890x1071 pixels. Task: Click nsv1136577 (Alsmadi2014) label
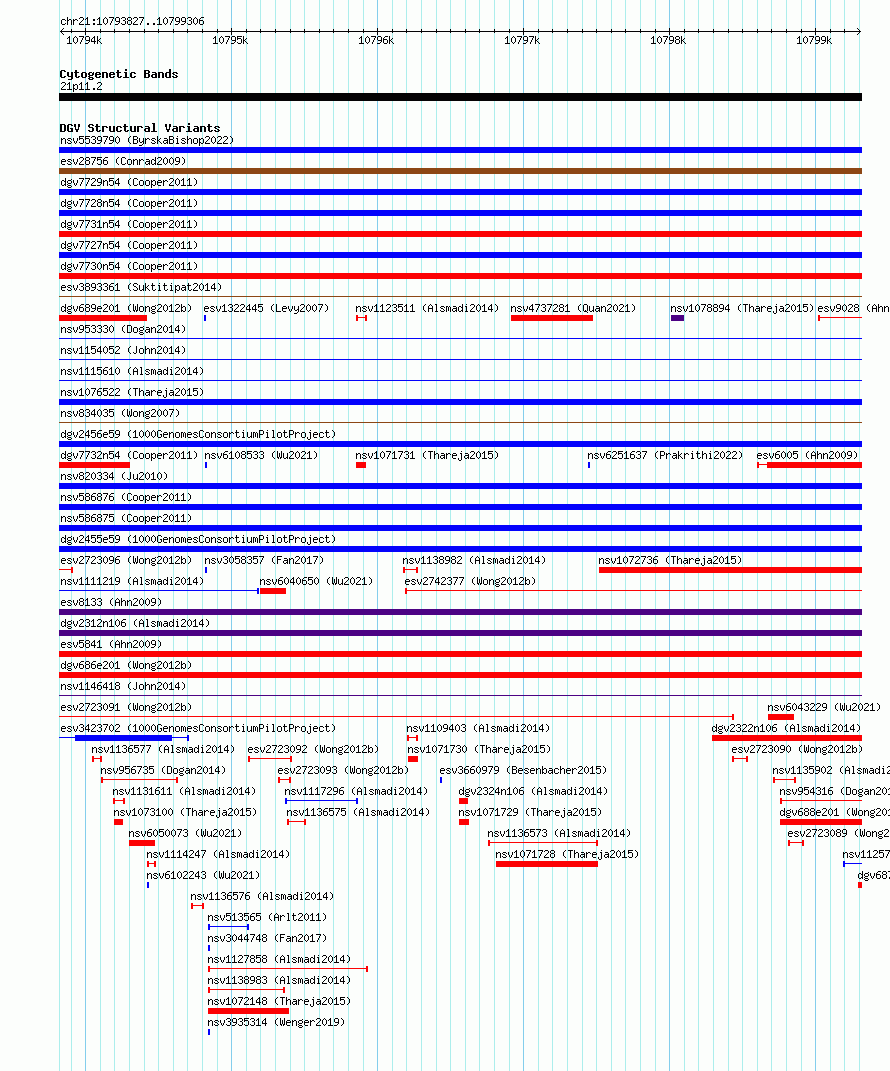[163, 749]
